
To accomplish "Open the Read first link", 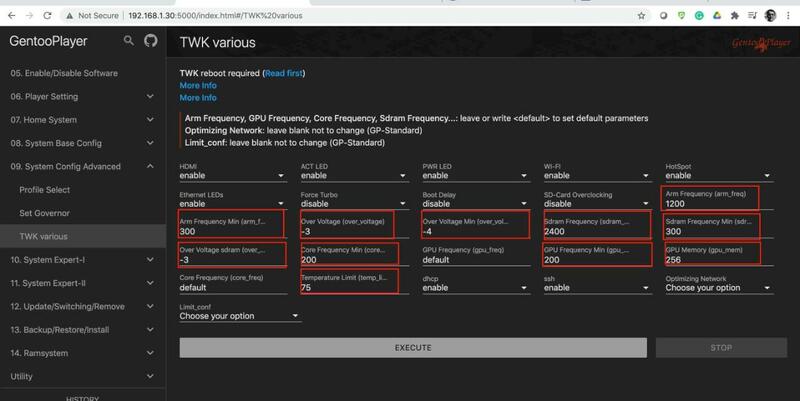I will [x=283, y=73].
